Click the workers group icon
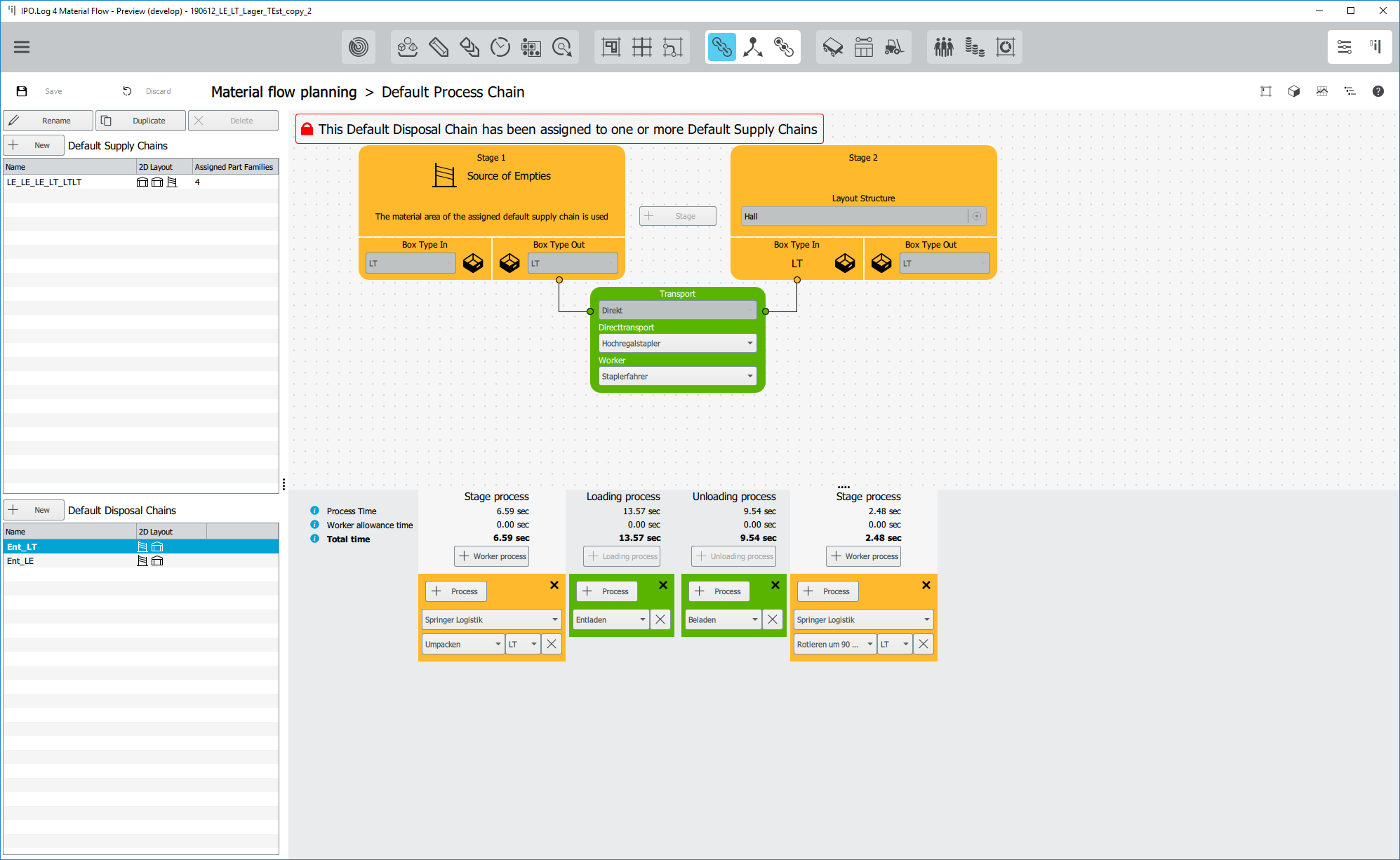 point(943,47)
